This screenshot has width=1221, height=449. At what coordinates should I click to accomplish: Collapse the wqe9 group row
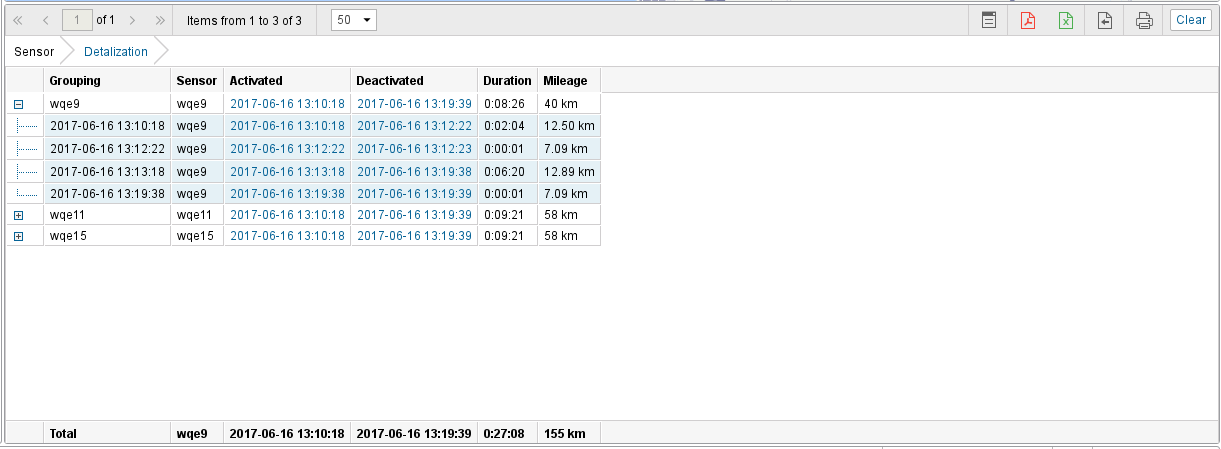(x=18, y=104)
